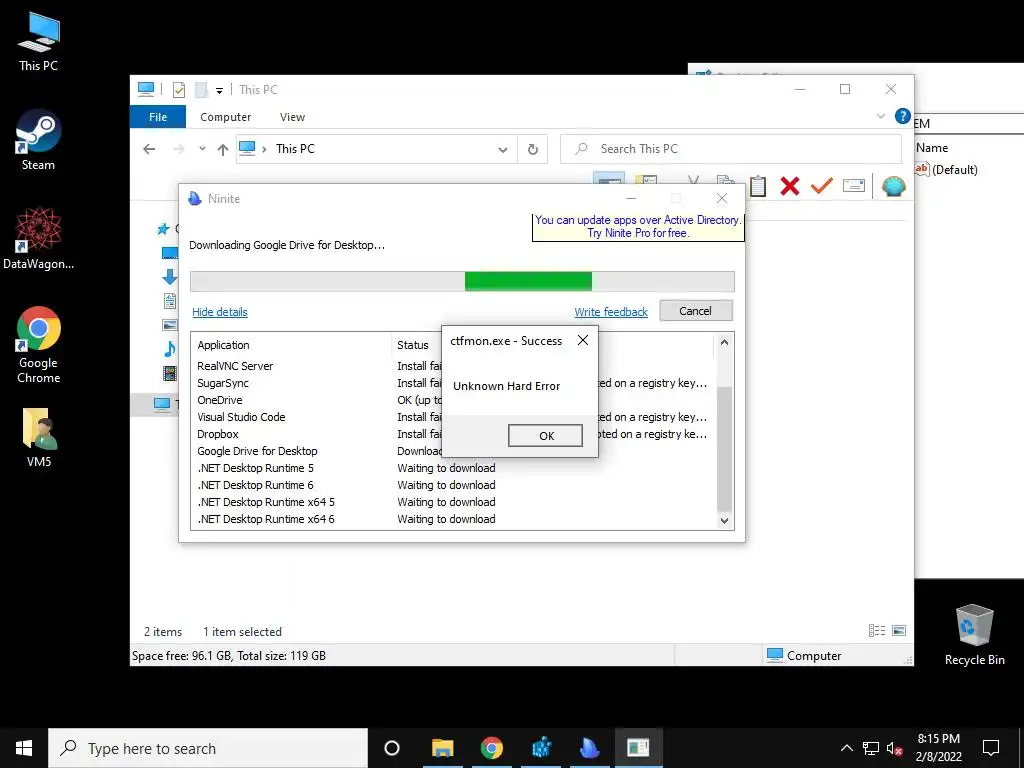Click the clipboard paste toolbar icon
Viewport: 1024px width, 768px height.
point(758,186)
